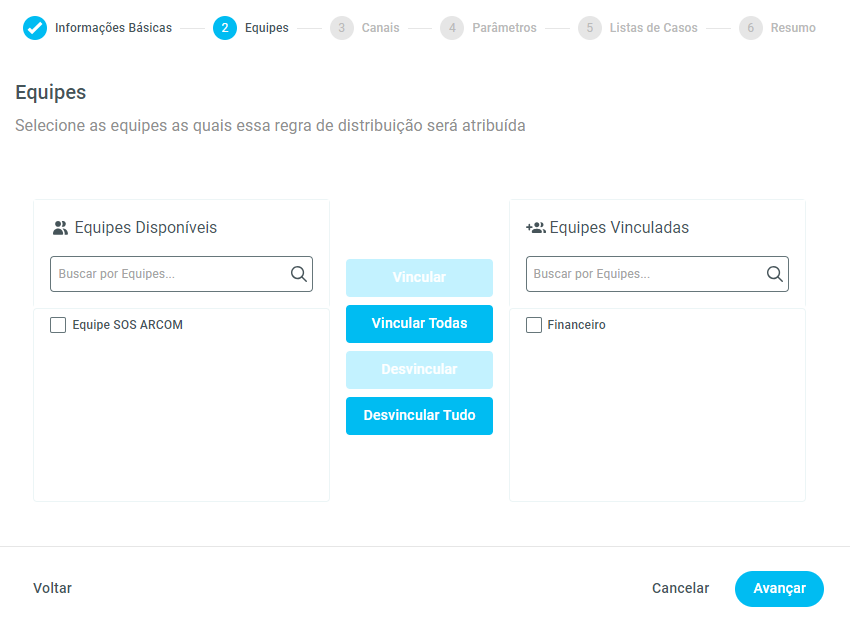Screen dimensions: 850x620
Task: Click Avançar to proceed
Action: (779, 589)
